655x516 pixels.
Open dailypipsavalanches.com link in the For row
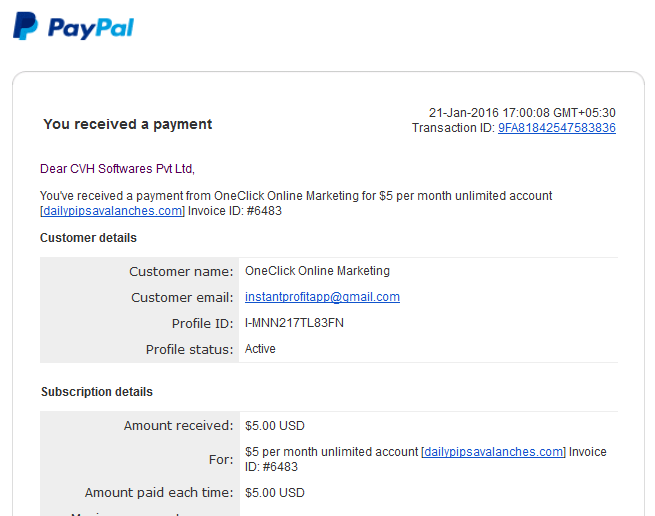pyautogui.click(x=493, y=452)
